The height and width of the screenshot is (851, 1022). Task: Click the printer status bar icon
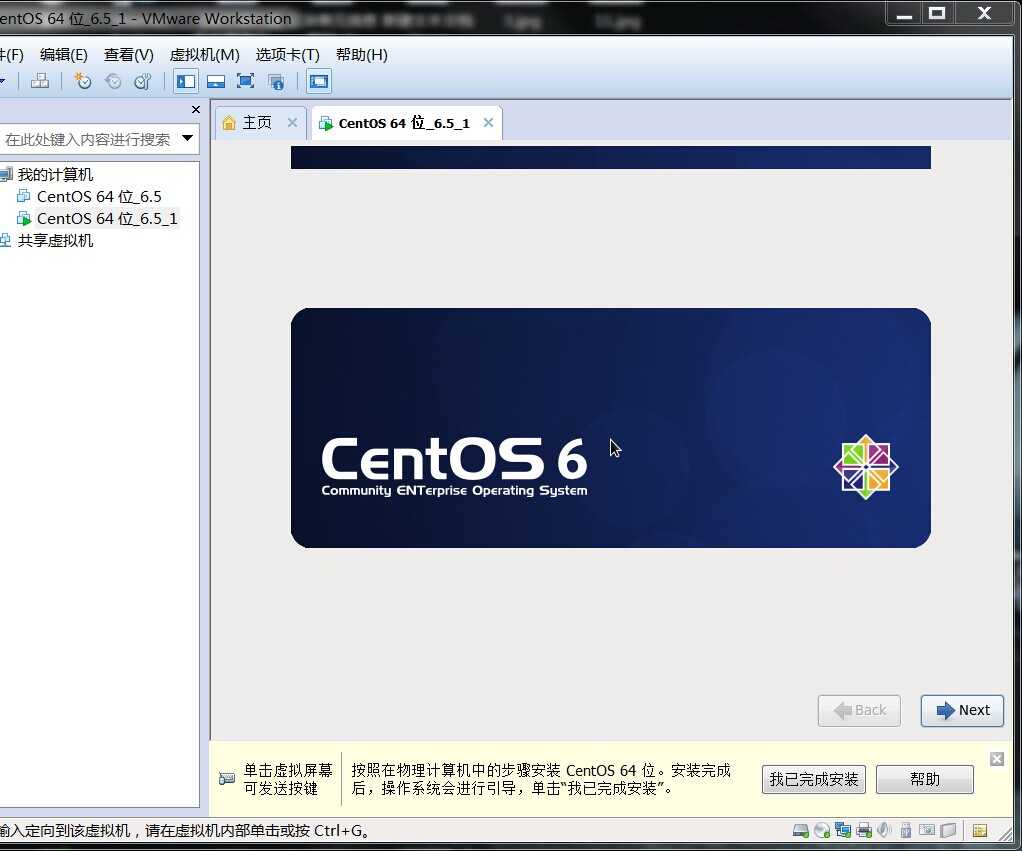click(864, 830)
